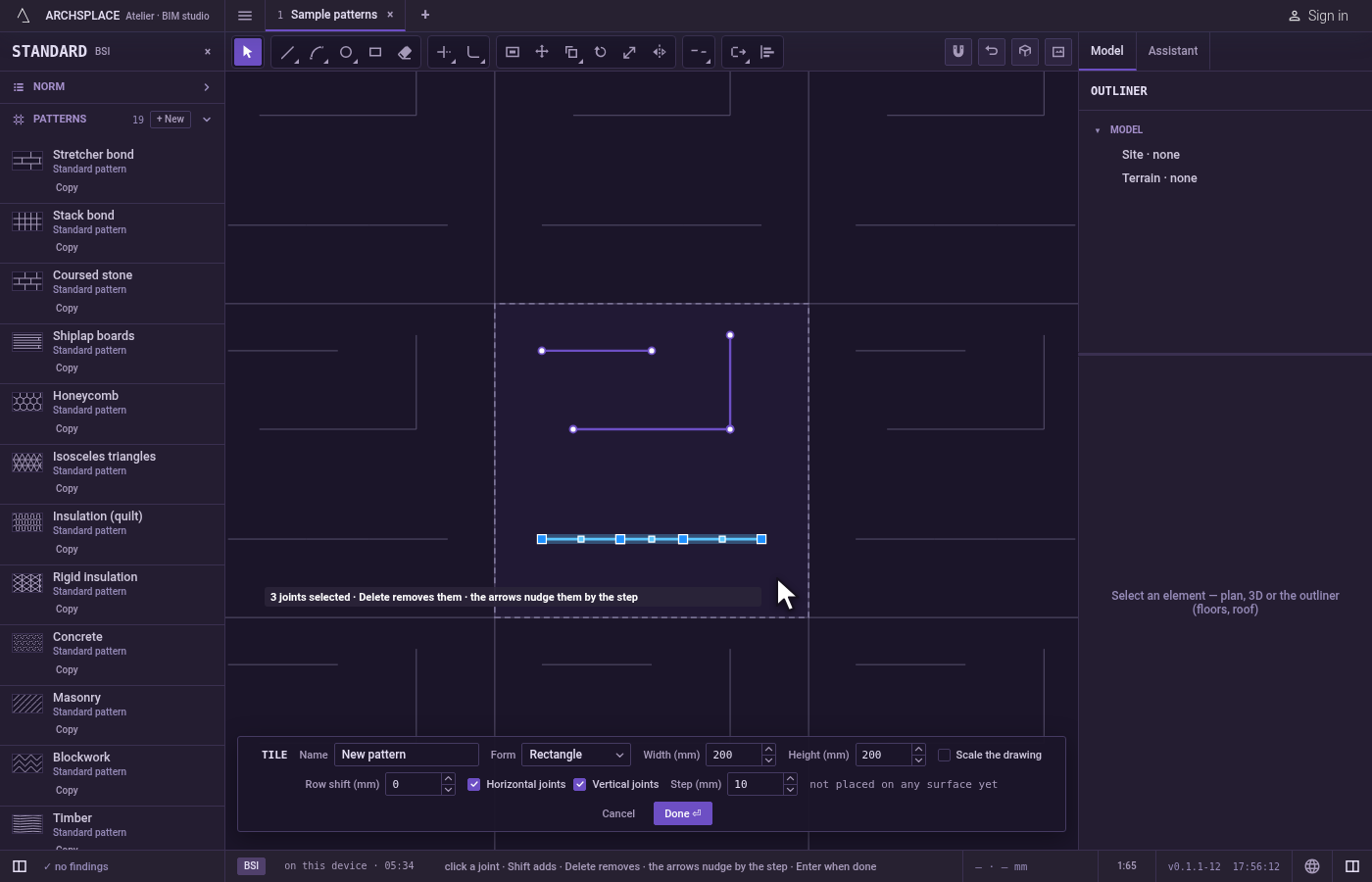This screenshot has height=882, width=1372.
Task: Choose the Arc drawing tool
Action: tap(317, 52)
